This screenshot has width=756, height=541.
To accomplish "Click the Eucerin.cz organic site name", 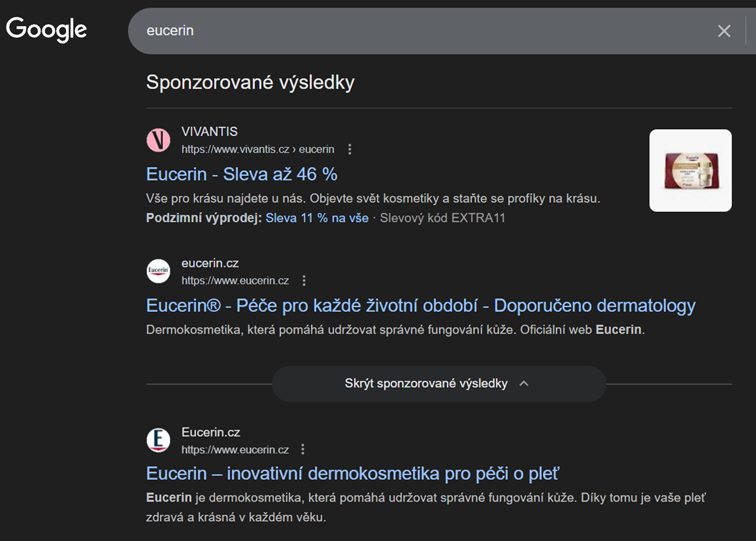I will click(211, 432).
